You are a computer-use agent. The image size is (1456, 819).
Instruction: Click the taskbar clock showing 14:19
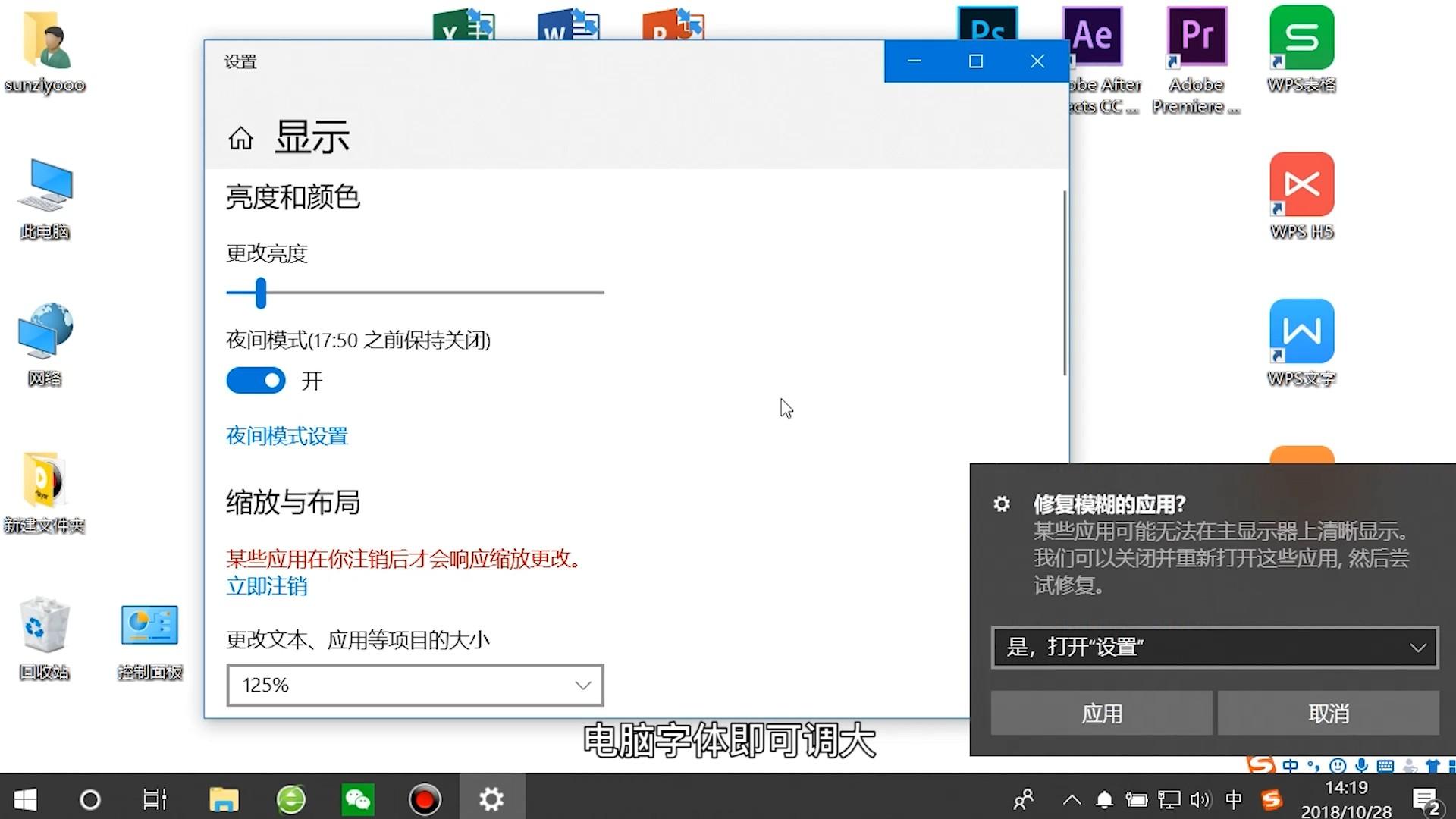click(1347, 799)
